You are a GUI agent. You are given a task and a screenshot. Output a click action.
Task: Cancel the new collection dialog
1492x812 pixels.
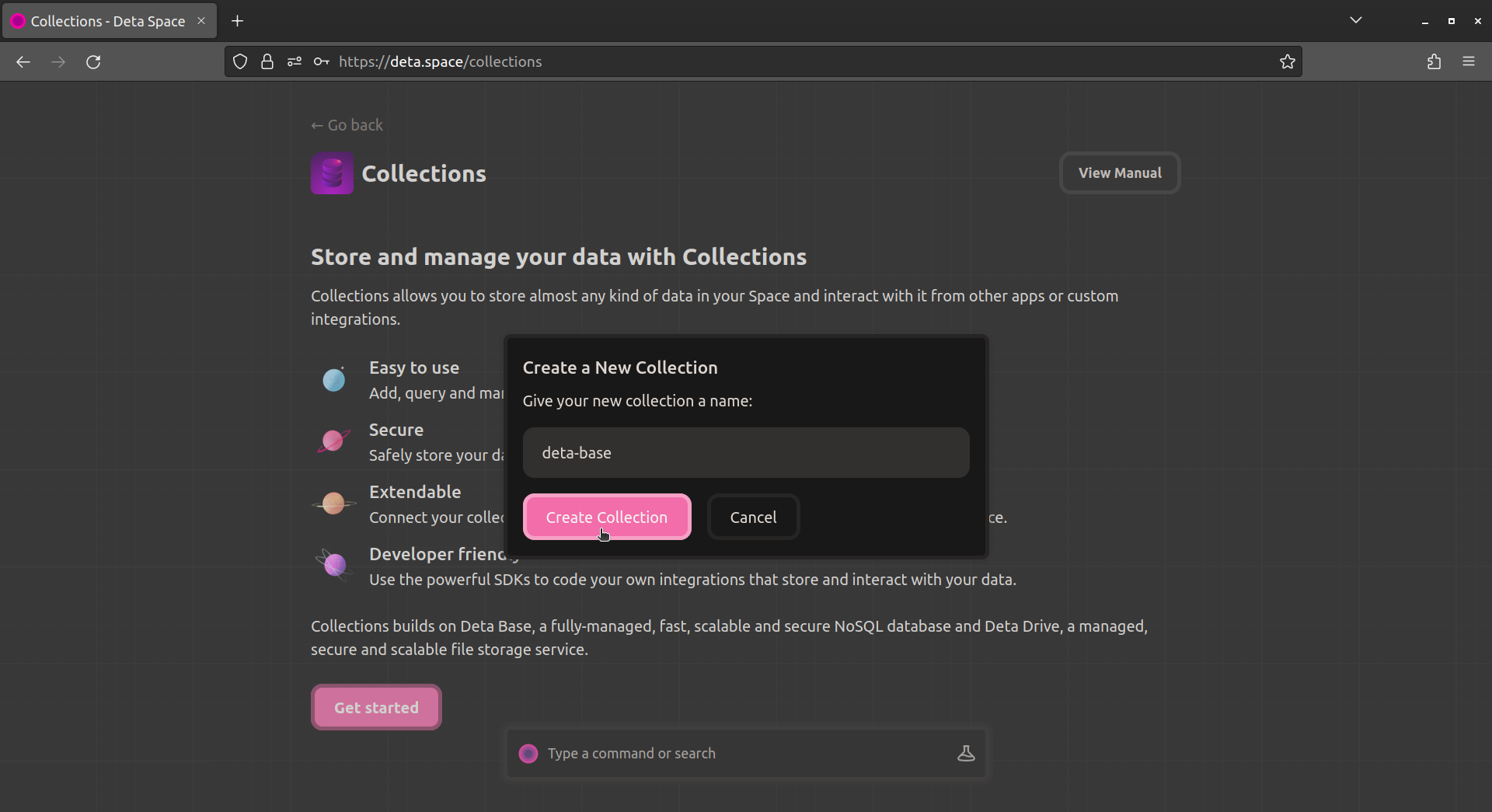point(753,517)
